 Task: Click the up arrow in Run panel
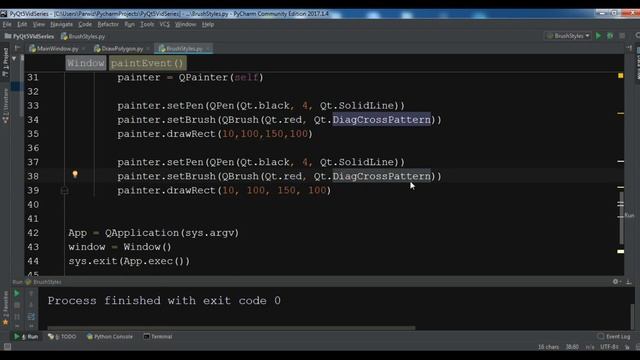31,293
